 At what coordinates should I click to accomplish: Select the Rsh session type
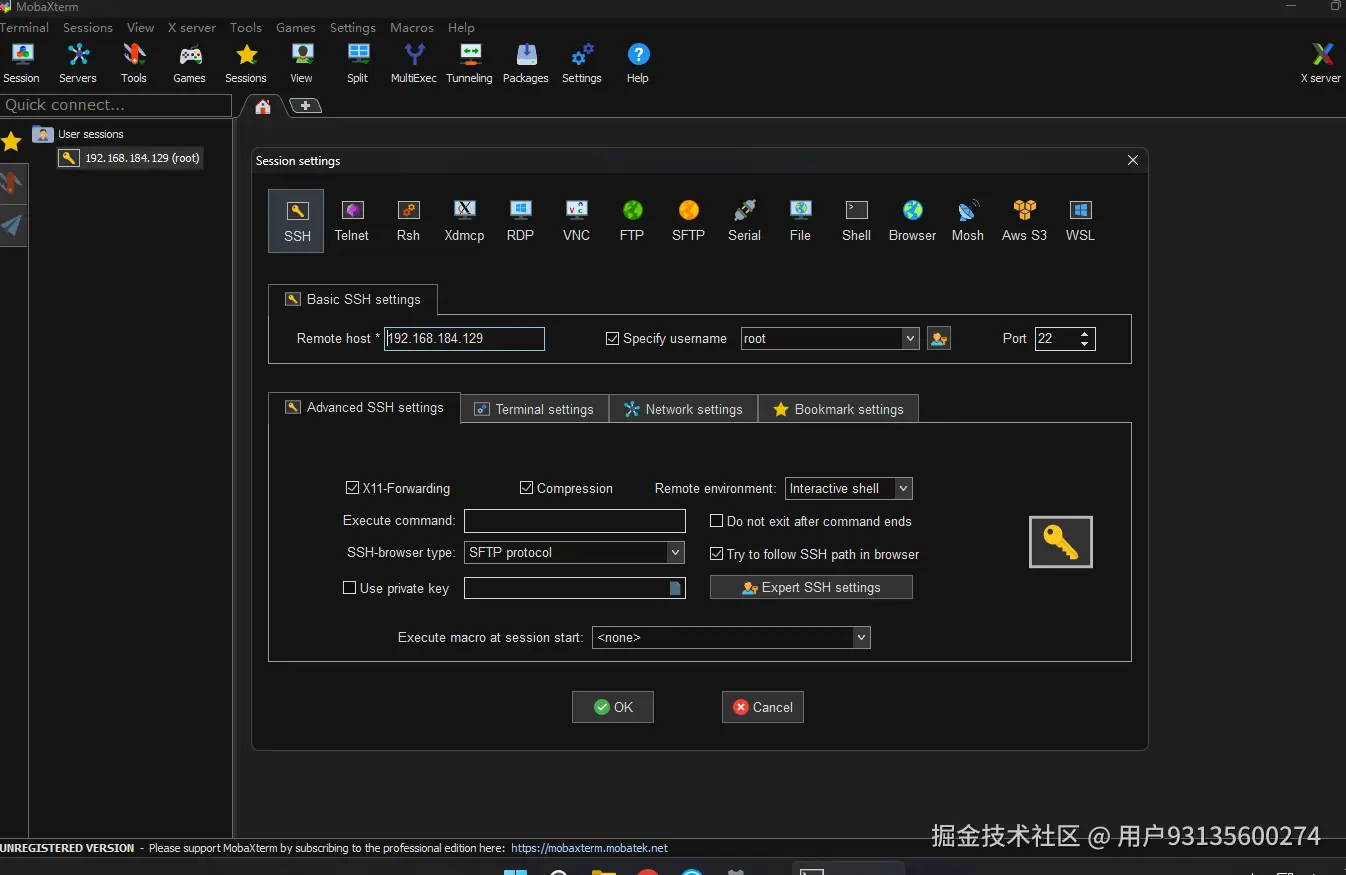click(x=408, y=221)
